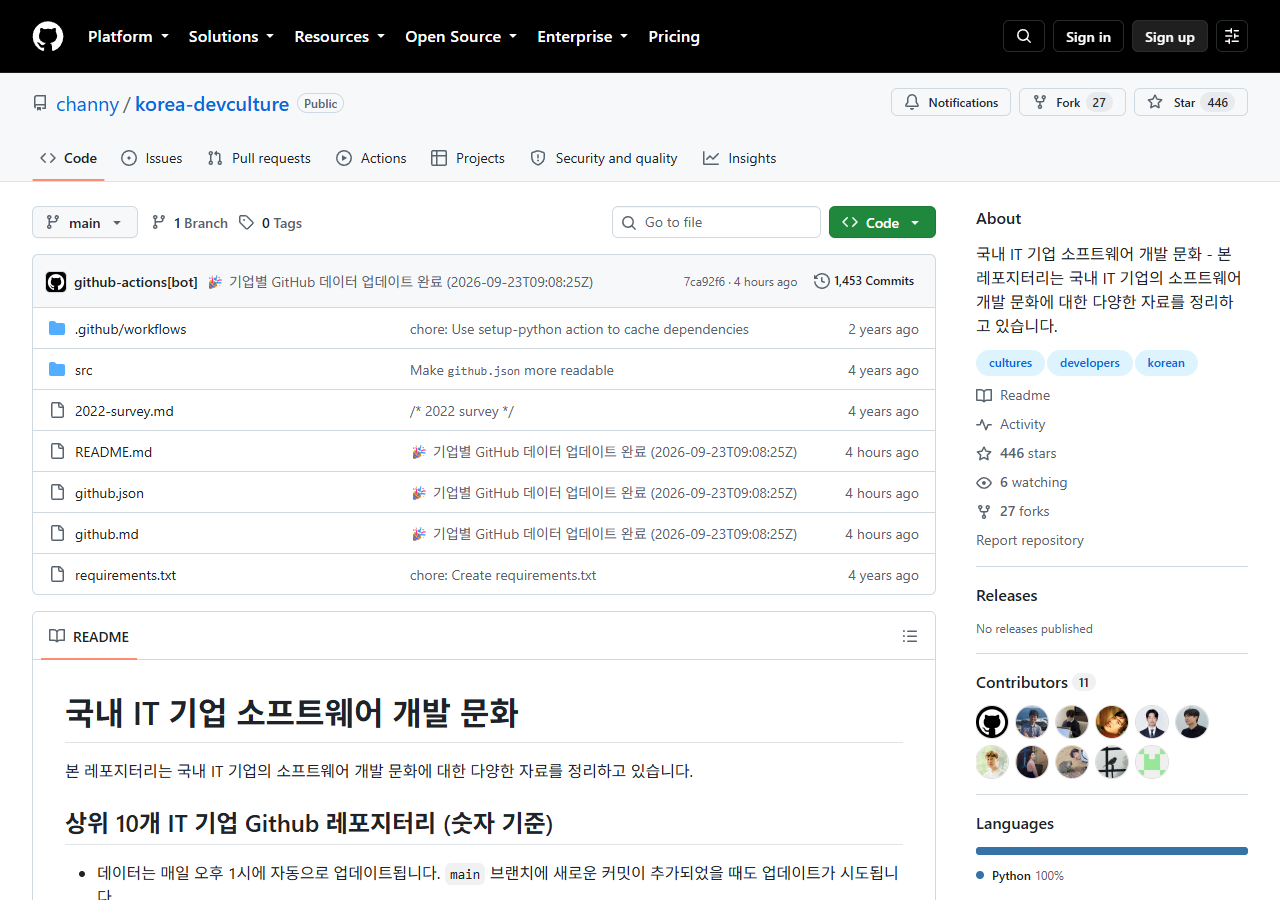Select the first contributor avatar
Viewport: 1280px width, 900px height.
[x=992, y=722]
